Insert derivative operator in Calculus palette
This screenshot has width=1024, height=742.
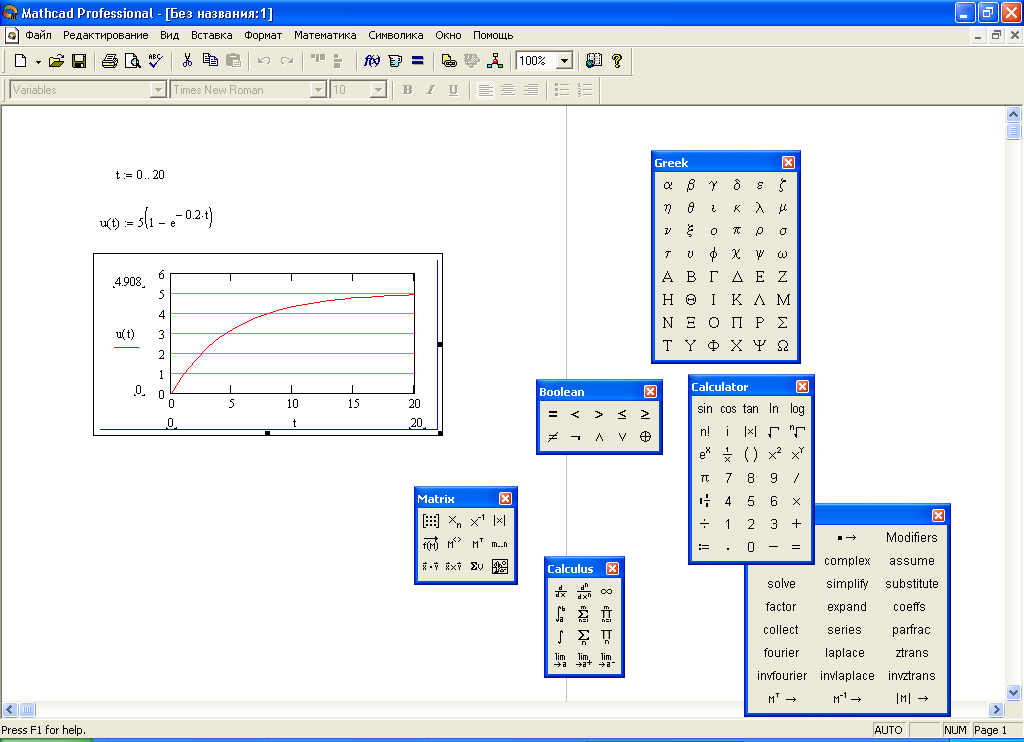click(x=560, y=592)
